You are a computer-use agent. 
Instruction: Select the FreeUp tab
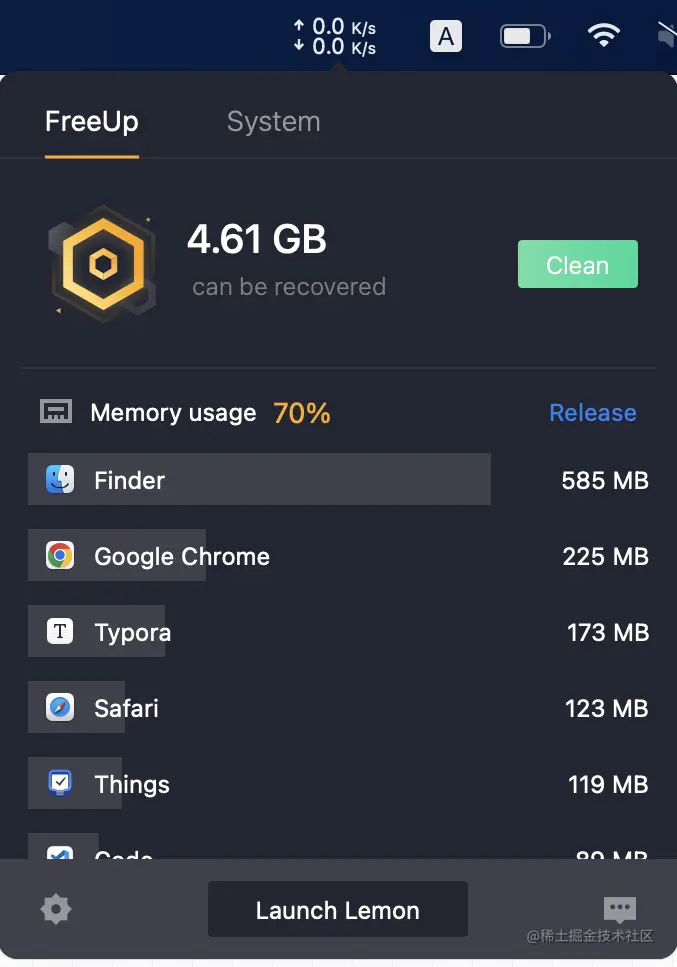[x=91, y=121]
